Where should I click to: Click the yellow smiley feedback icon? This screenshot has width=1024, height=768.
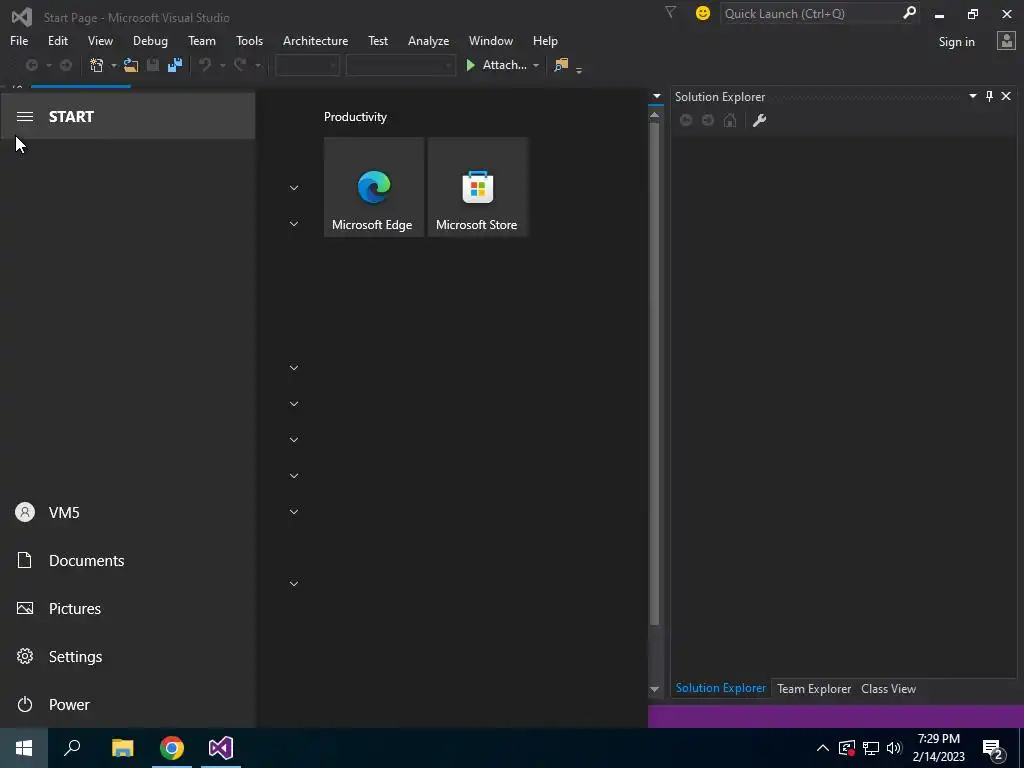(x=703, y=13)
